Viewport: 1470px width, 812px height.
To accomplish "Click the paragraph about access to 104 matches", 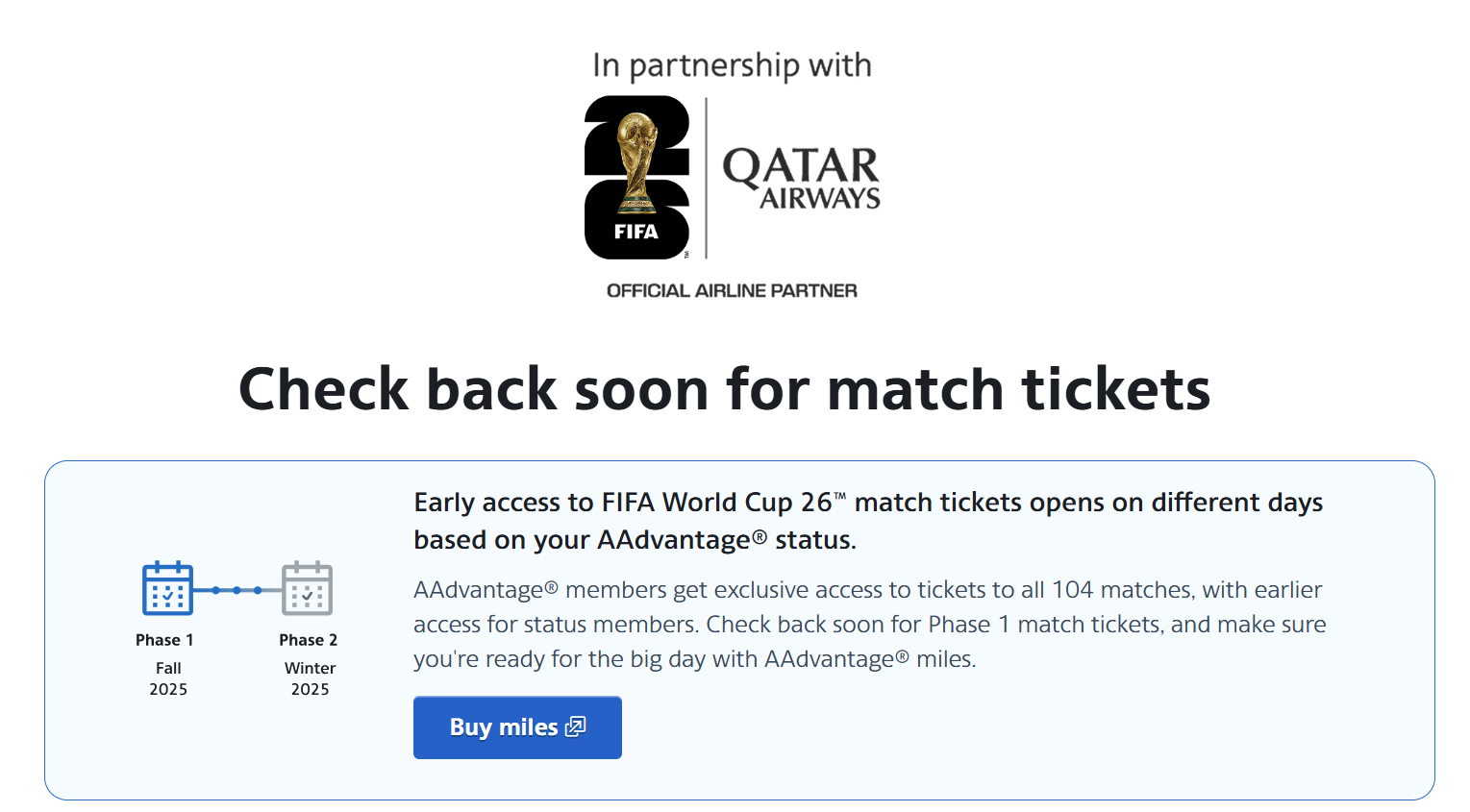I will point(869,625).
